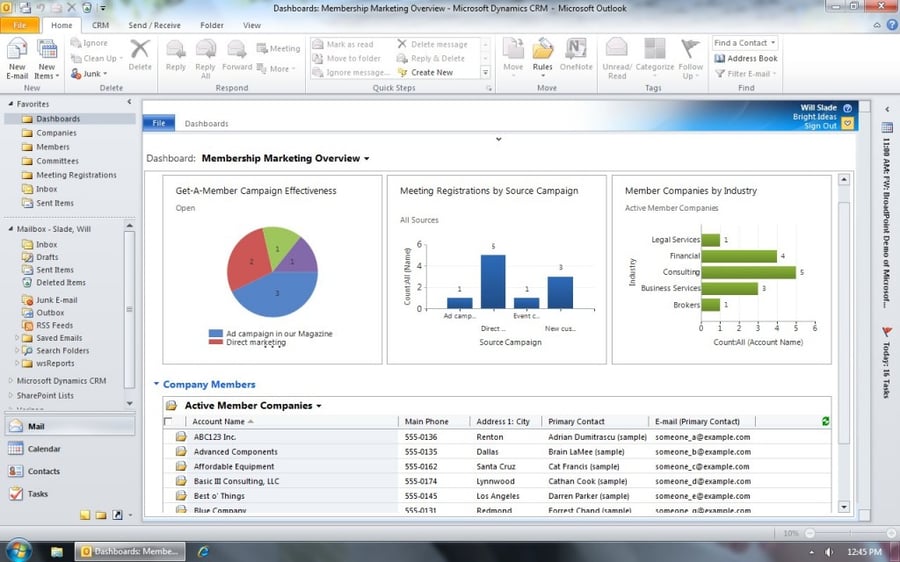
Task: Open the File tab in Outlook ribbon
Action: point(20,25)
